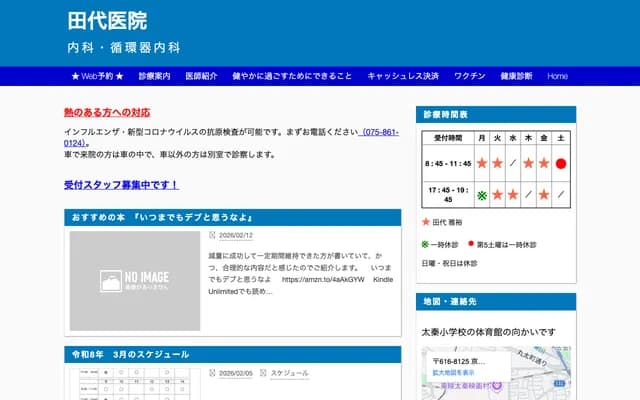Click the Home menu link
Viewport: 640px width, 400px height.
pyautogui.click(x=557, y=76)
